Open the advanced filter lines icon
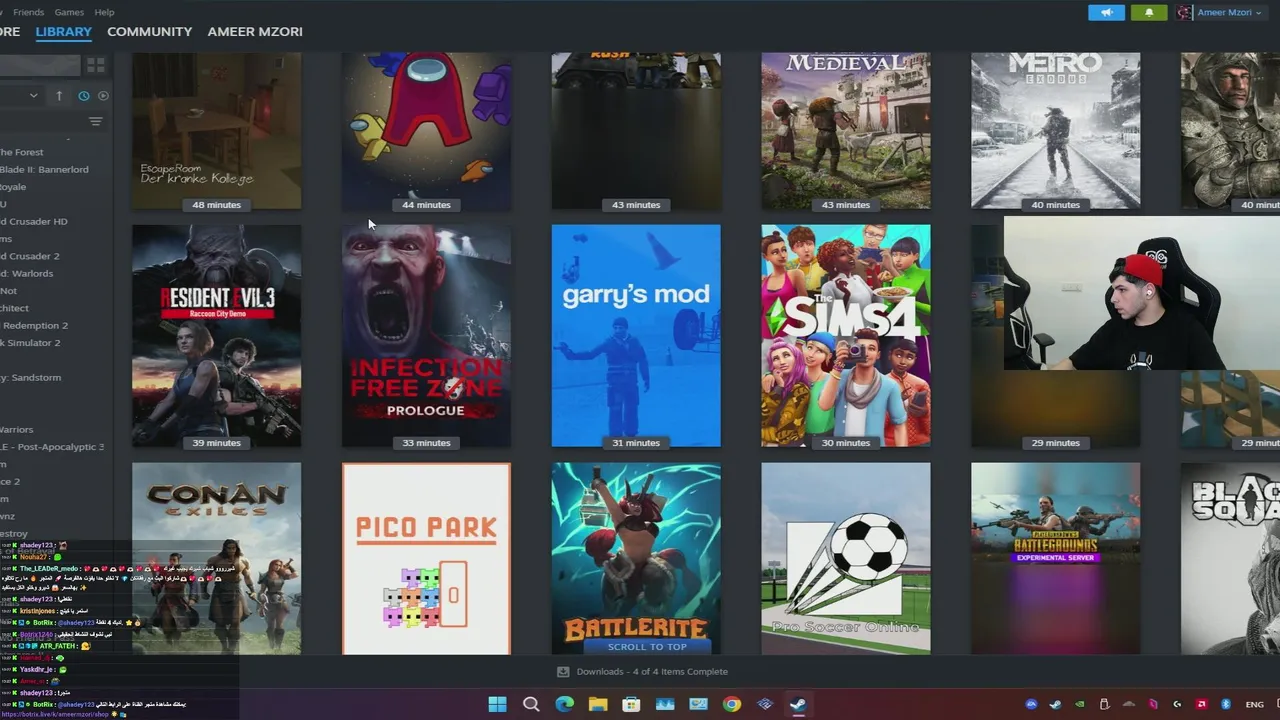The width and height of the screenshot is (1280, 720). pos(96,121)
